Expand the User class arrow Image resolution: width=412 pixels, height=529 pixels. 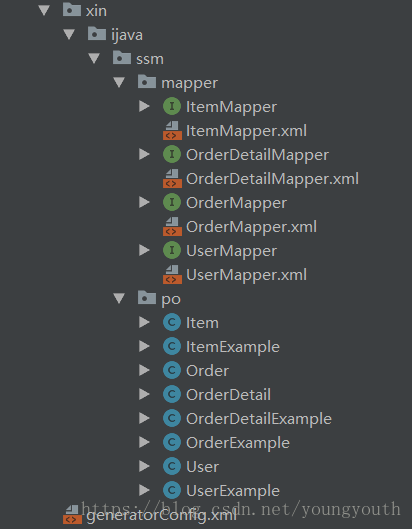[144, 466]
